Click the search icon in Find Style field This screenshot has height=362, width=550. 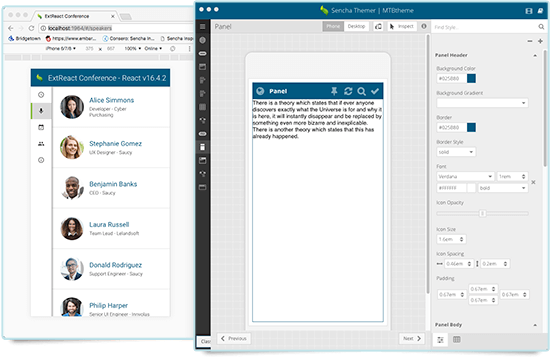click(541, 27)
